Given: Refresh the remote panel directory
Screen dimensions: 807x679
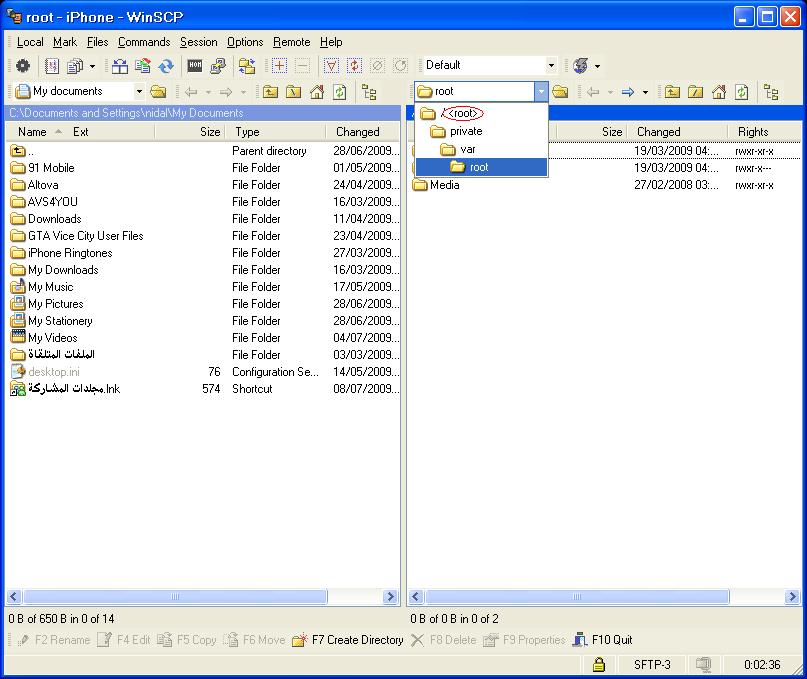Looking at the screenshot, I should click(742, 92).
